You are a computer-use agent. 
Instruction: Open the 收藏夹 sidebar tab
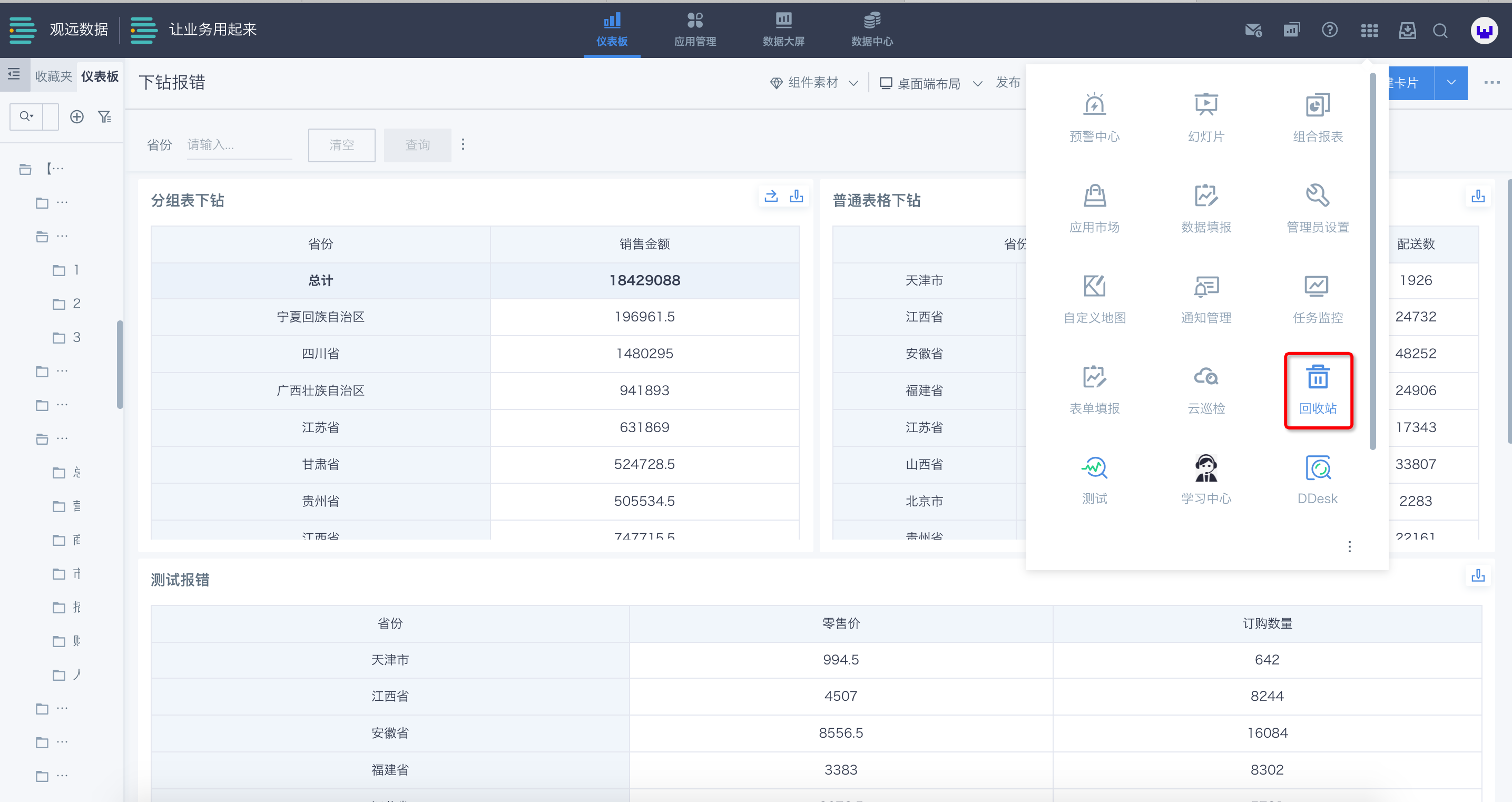(53, 76)
